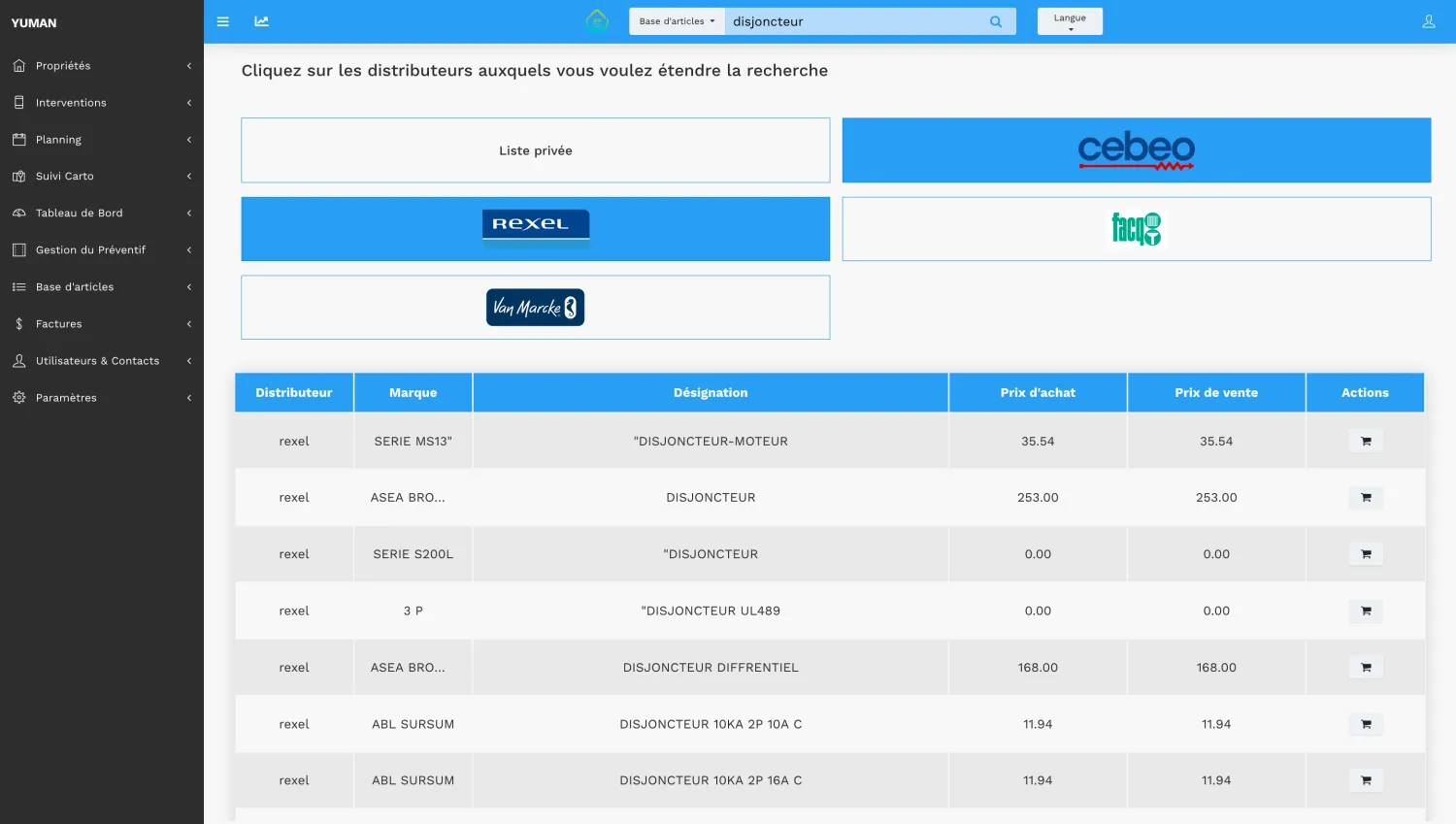Viewport: 1456px width, 824px height.
Task: Add DISJONCTEUR-MOTEUR to cart
Action: (1366, 441)
